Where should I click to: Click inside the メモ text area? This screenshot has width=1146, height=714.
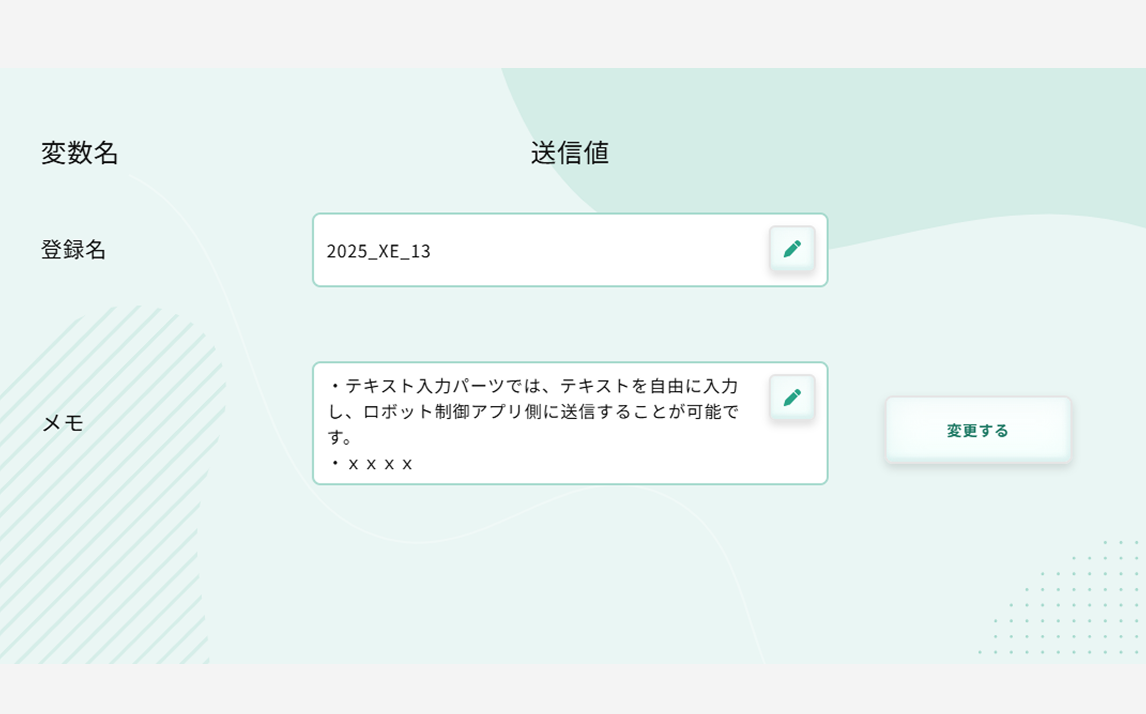(x=570, y=423)
